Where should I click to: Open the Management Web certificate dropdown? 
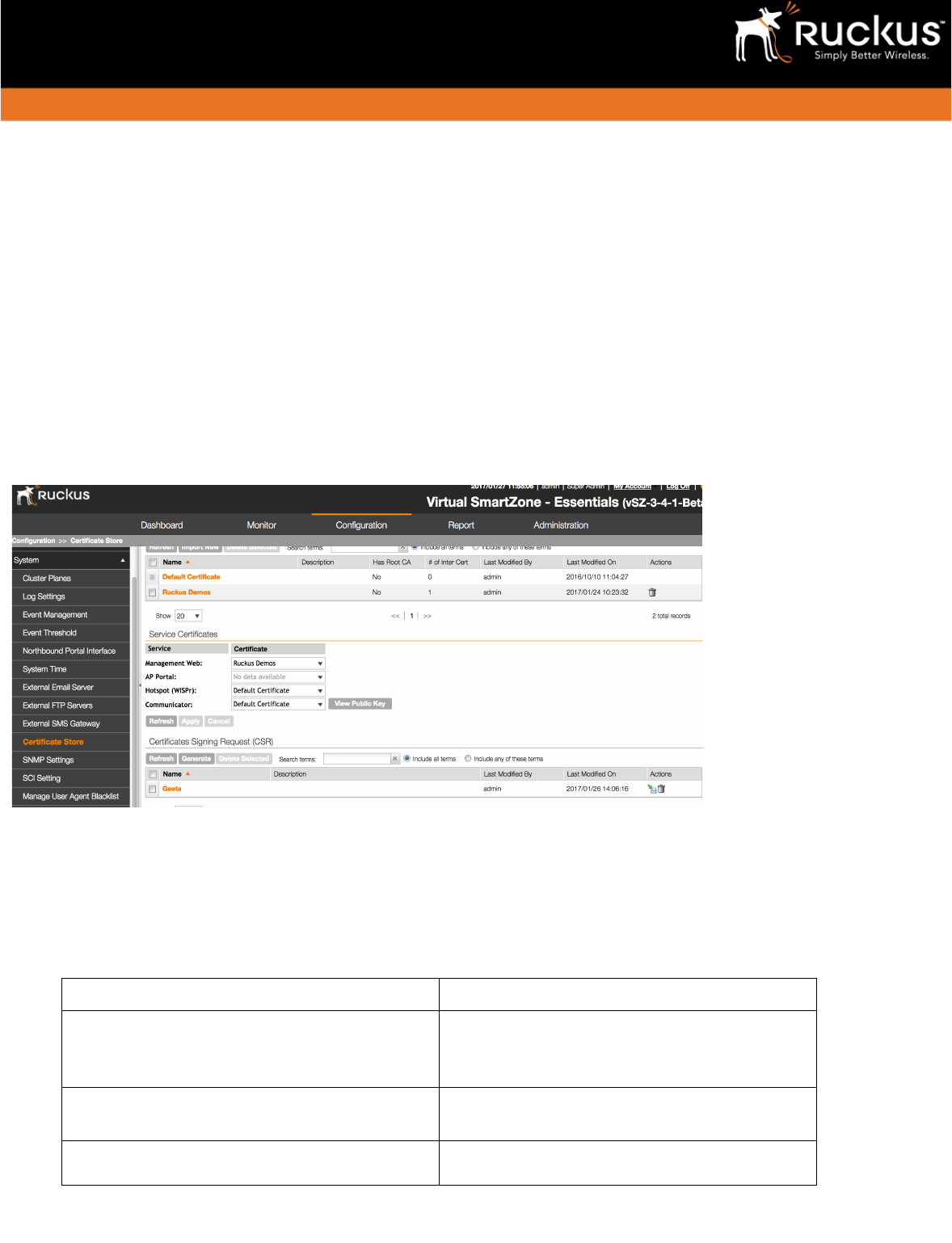pyautogui.click(x=278, y=664)
